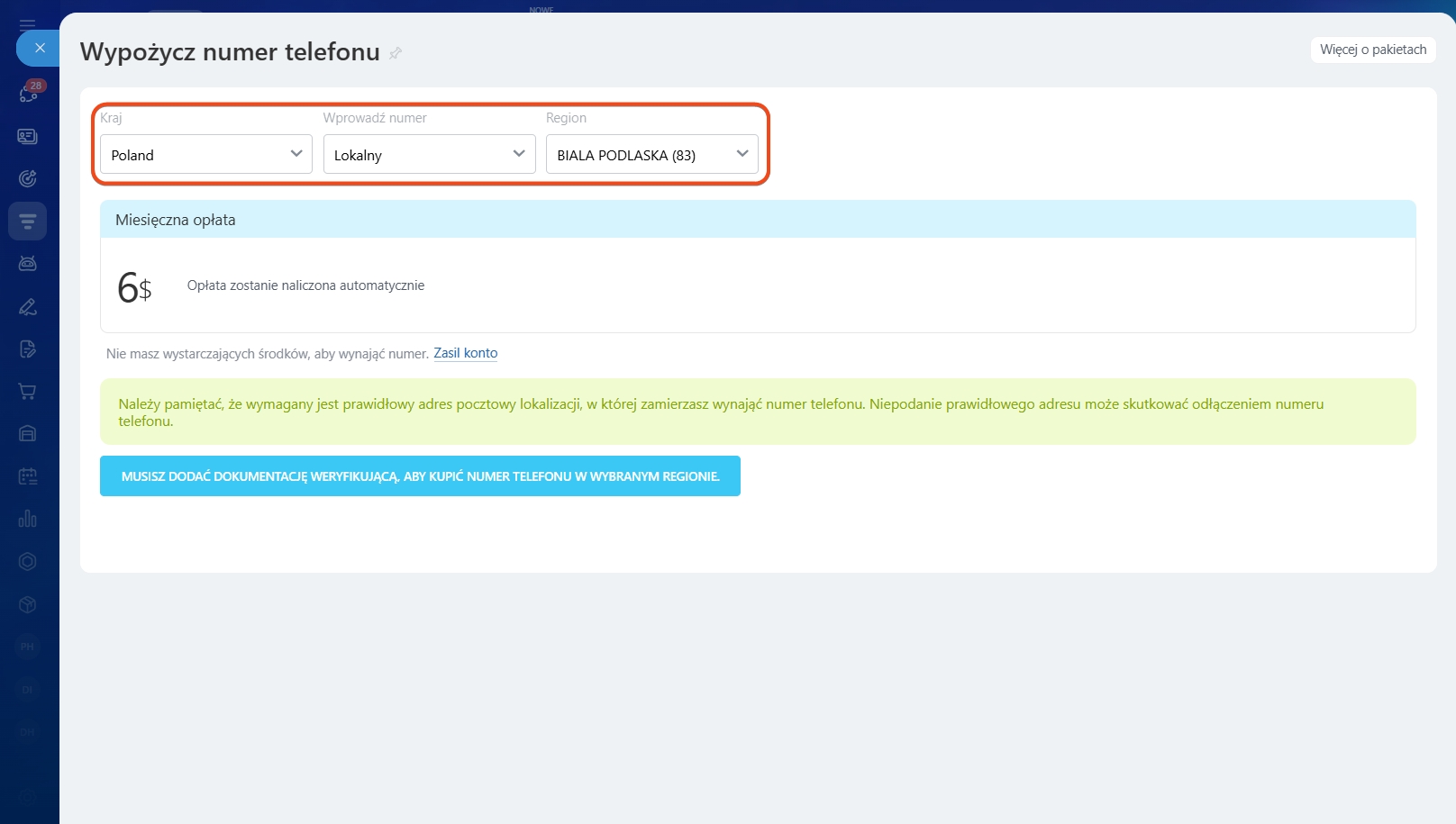Click the Zasil konto link
1456x824 pixels.
click(x=465, y=353)
